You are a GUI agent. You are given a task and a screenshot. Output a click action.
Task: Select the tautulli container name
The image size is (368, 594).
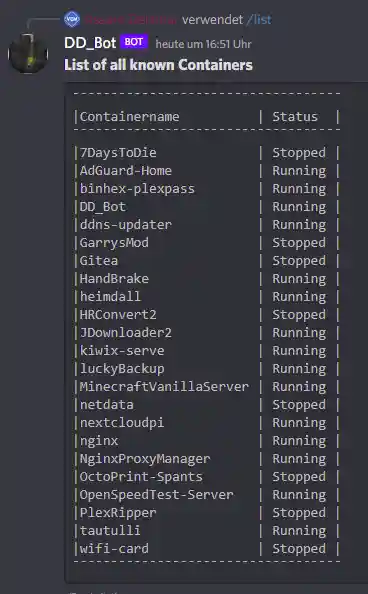pos(110,531)
